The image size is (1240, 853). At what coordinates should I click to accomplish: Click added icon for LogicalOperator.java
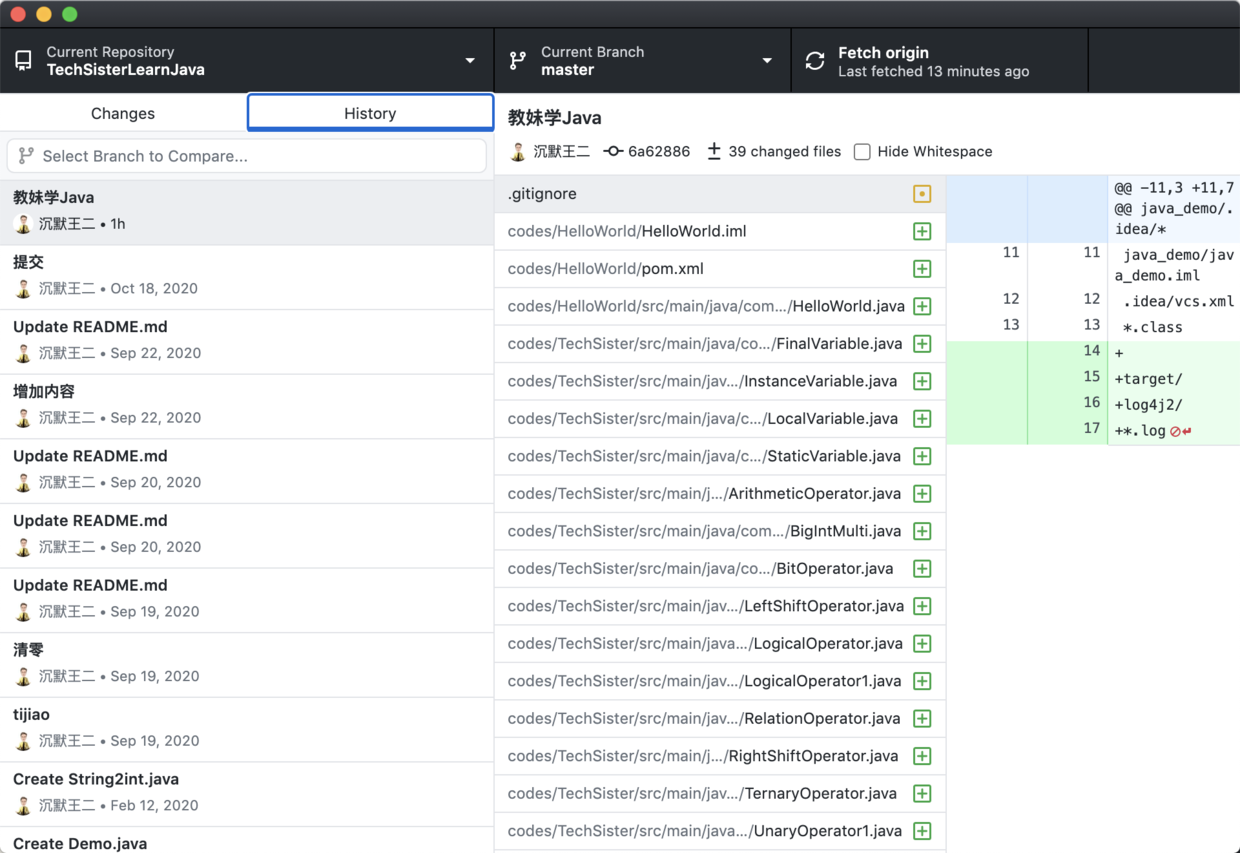click(x=922, y=644)
